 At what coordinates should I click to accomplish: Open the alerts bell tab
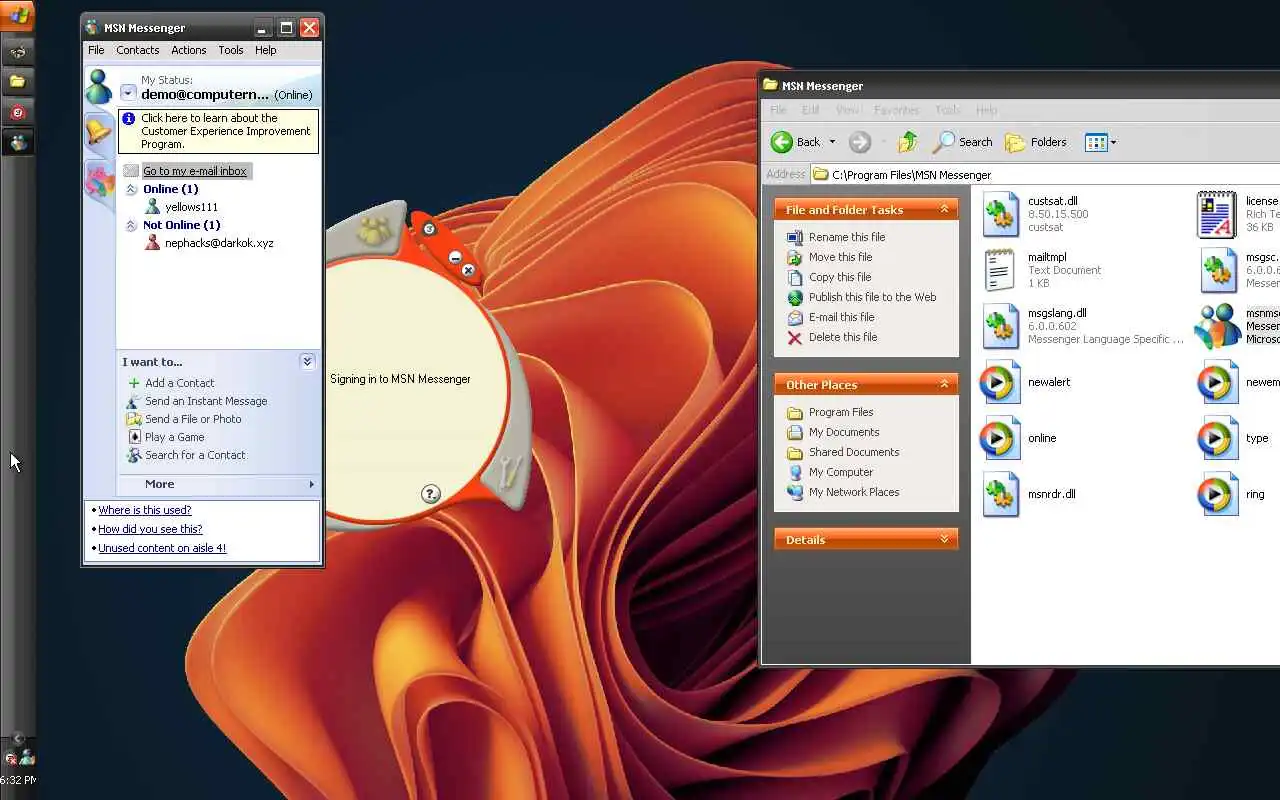coord(98,131)
